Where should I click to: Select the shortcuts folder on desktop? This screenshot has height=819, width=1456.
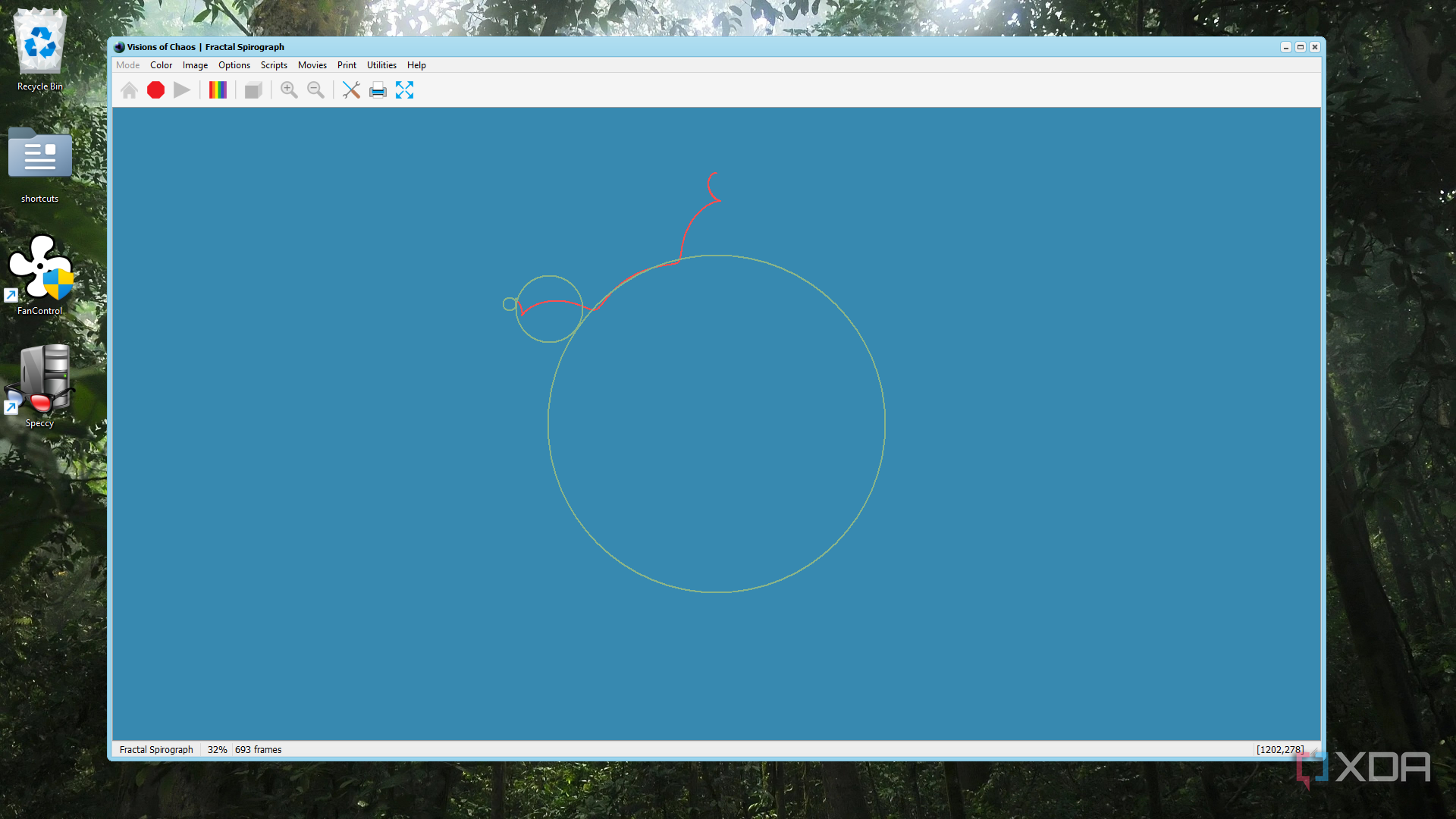tap(40, 165)
